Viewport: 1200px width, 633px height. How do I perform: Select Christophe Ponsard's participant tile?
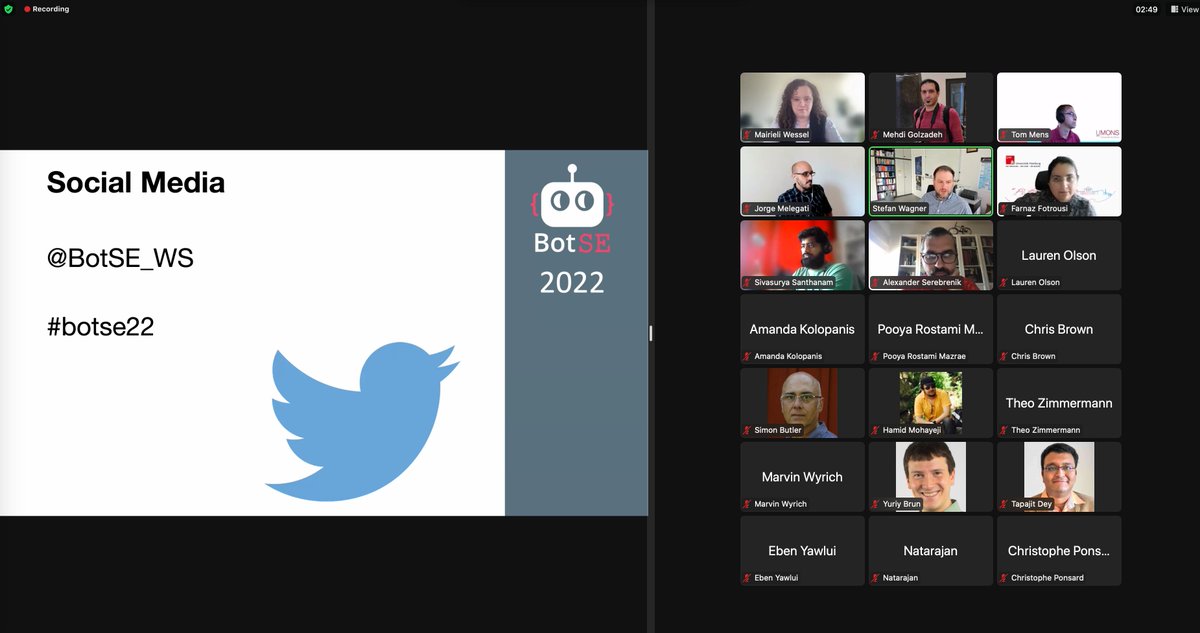(x=1059, y=551)
